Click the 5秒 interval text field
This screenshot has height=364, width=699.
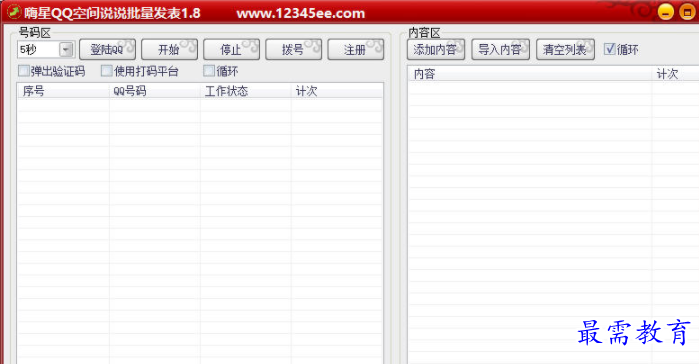[x=38, y=49]
